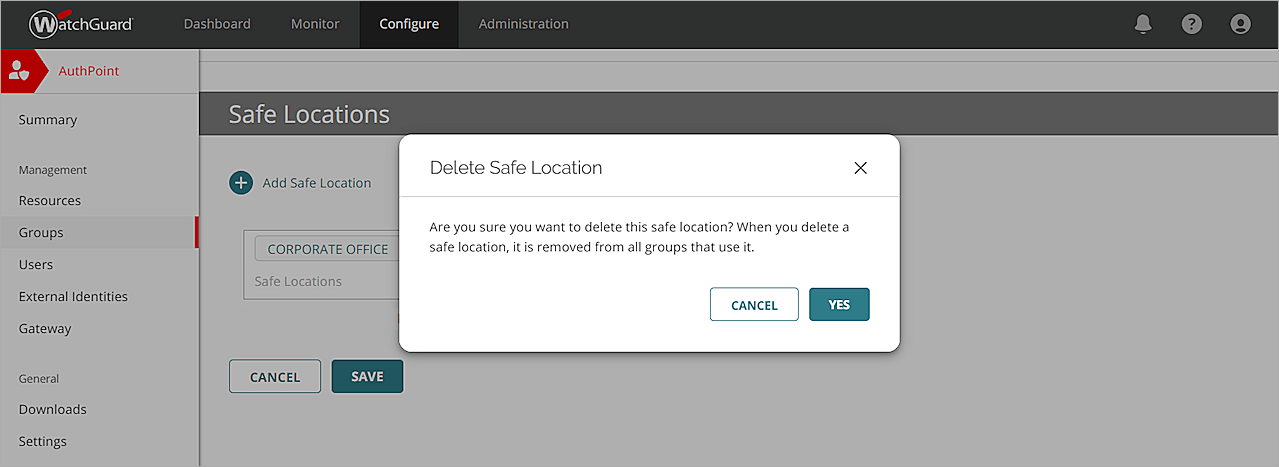Click the notifications bell icon
This screenshot has width=1279, height=467.
coord(1143,24)
